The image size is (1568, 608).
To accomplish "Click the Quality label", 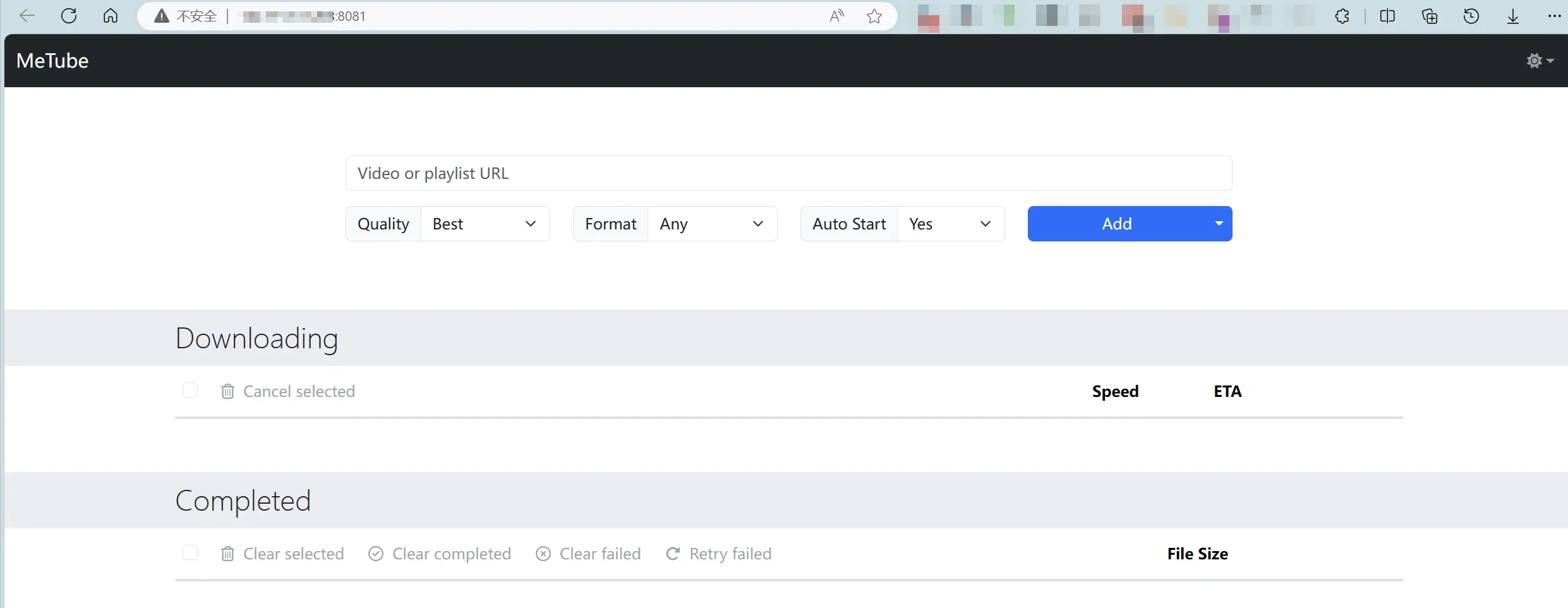I will coord(383,224).
